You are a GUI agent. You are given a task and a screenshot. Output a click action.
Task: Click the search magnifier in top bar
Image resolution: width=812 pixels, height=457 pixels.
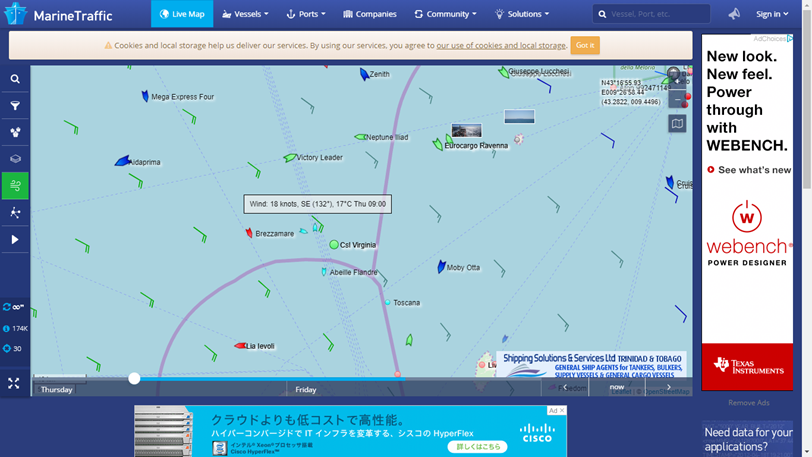(x=602, y=14)
